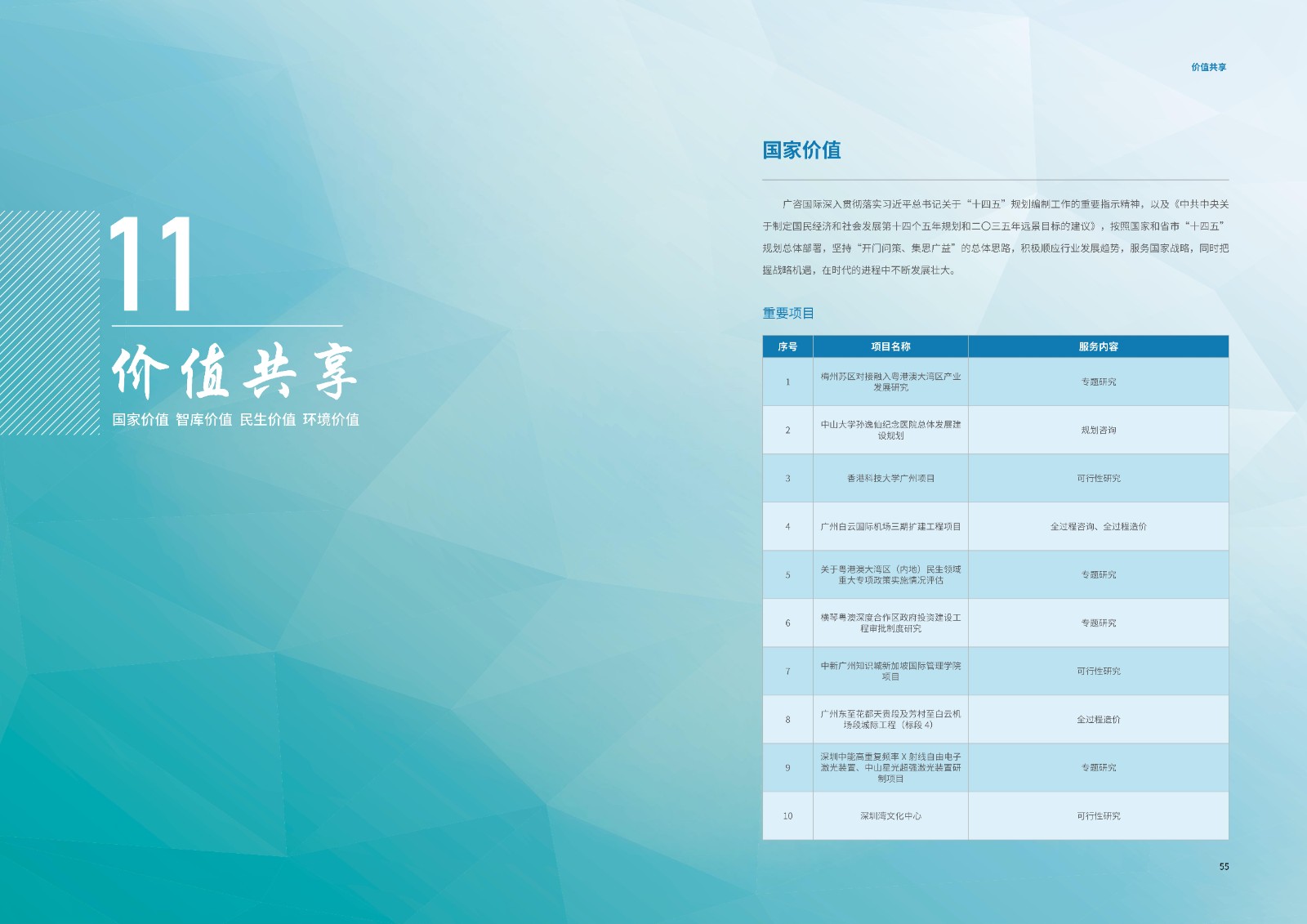Click the 服务内容 table column header

coord(1098,346)
